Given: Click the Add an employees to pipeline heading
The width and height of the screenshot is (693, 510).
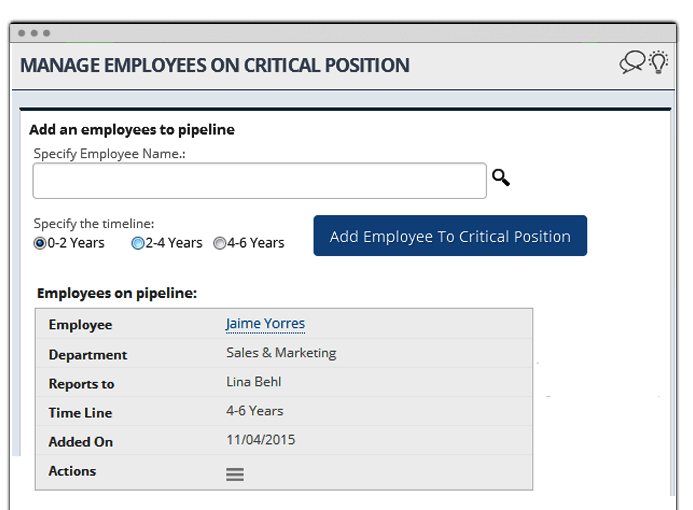Looking at the screenshot, I should click(x=132, y=130).
